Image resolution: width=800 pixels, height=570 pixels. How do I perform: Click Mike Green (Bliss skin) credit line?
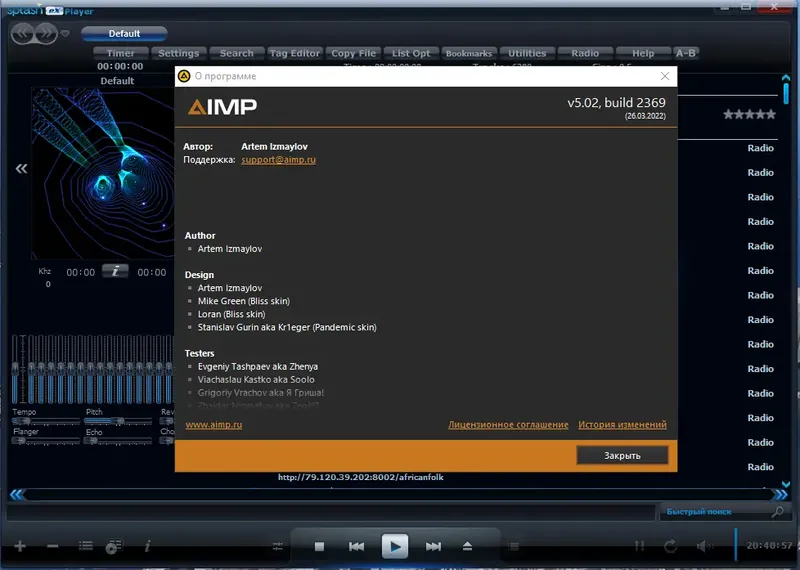244,301
